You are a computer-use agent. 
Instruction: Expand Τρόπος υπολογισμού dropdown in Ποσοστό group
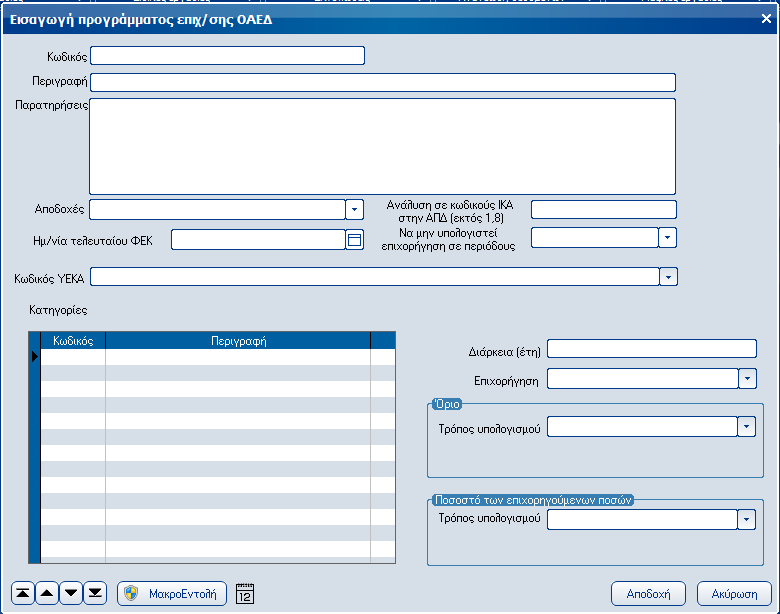tap(746, 519)
